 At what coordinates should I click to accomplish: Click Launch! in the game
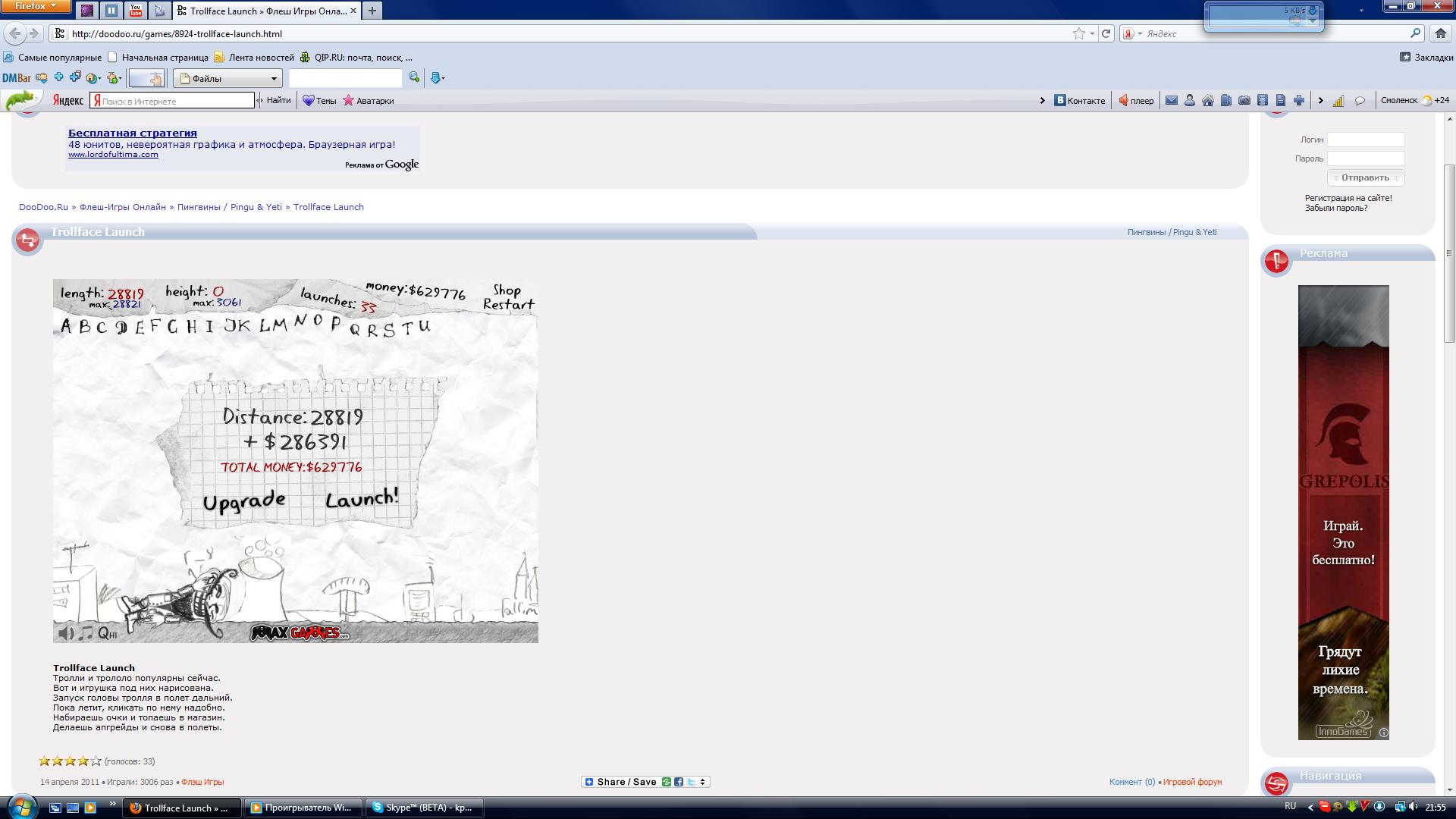click(x=362, y=498)
